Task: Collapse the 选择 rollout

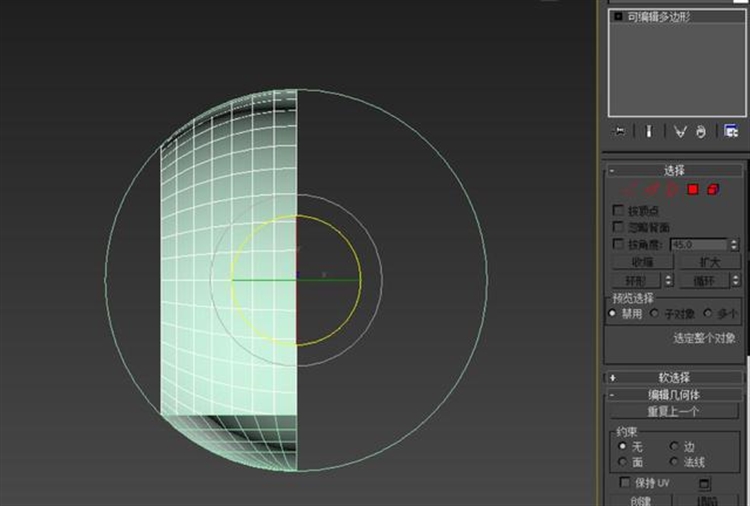Action: [x=674, y=170]
